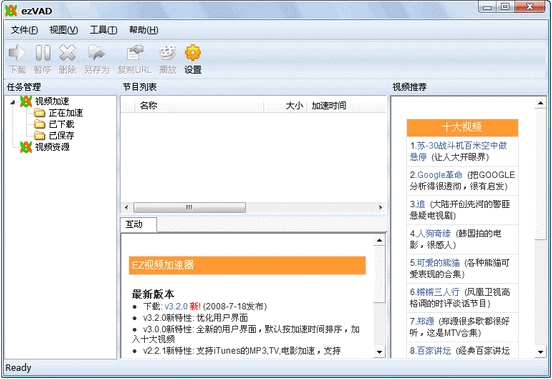552x379 pixels.
Task: Click the 播放 play film-reel icon
Action: [x=168, y=53]
